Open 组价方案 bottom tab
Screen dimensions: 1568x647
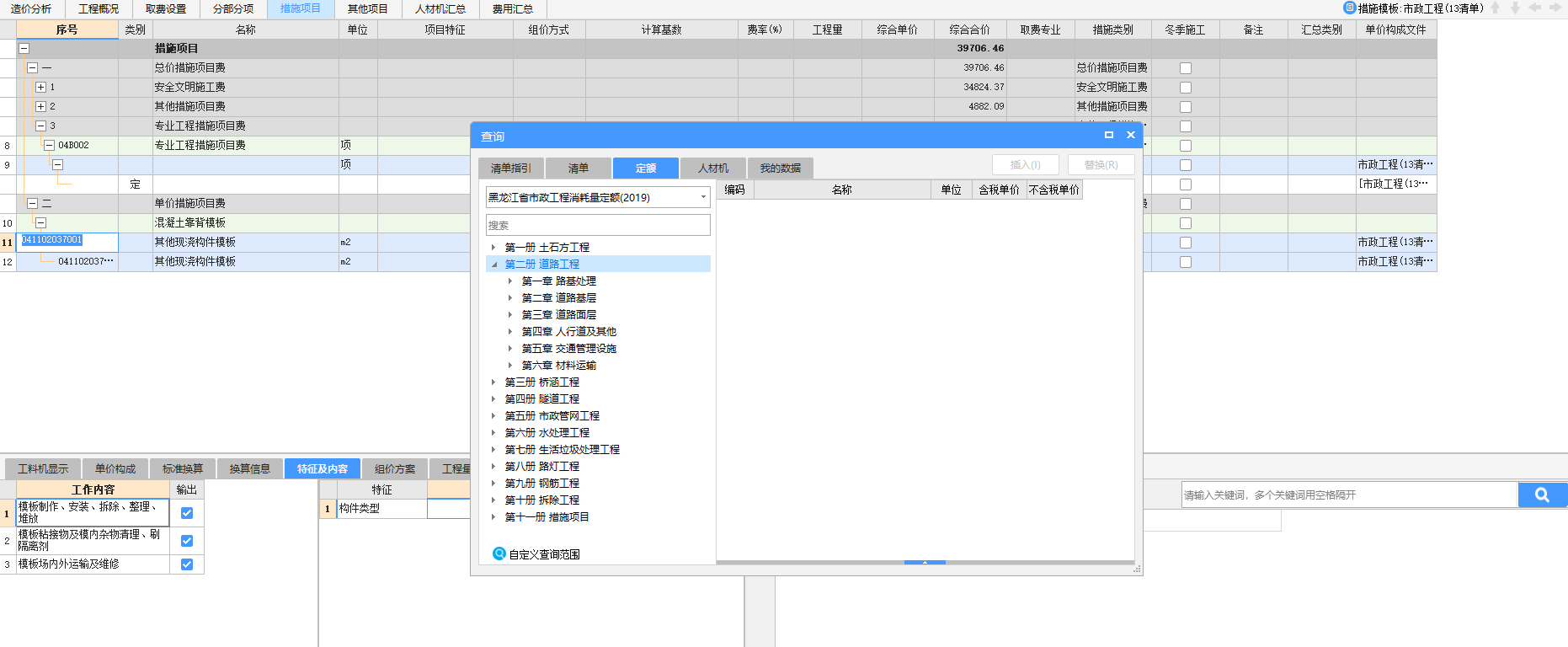[395, 468]
